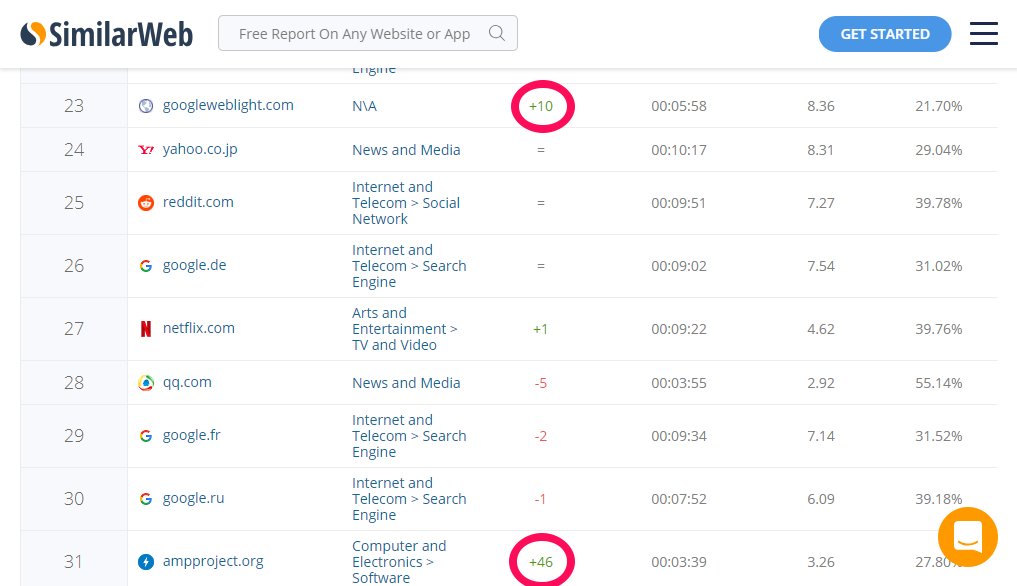
Task: Open googleweblight.com link
Action: 228,105
